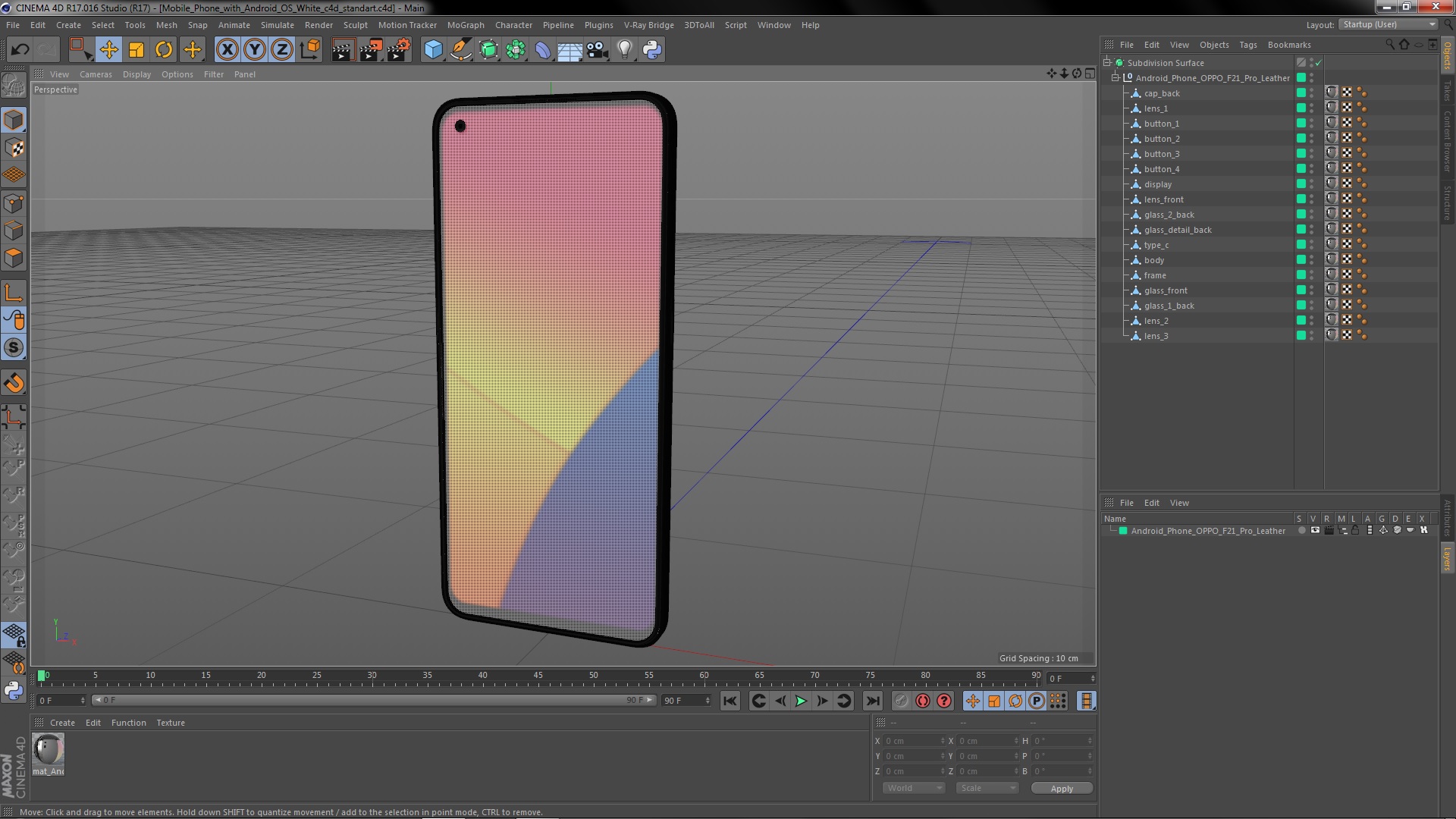The image size is (1456, 819).
Task: Activate the Scale tool
Action: 136,50
